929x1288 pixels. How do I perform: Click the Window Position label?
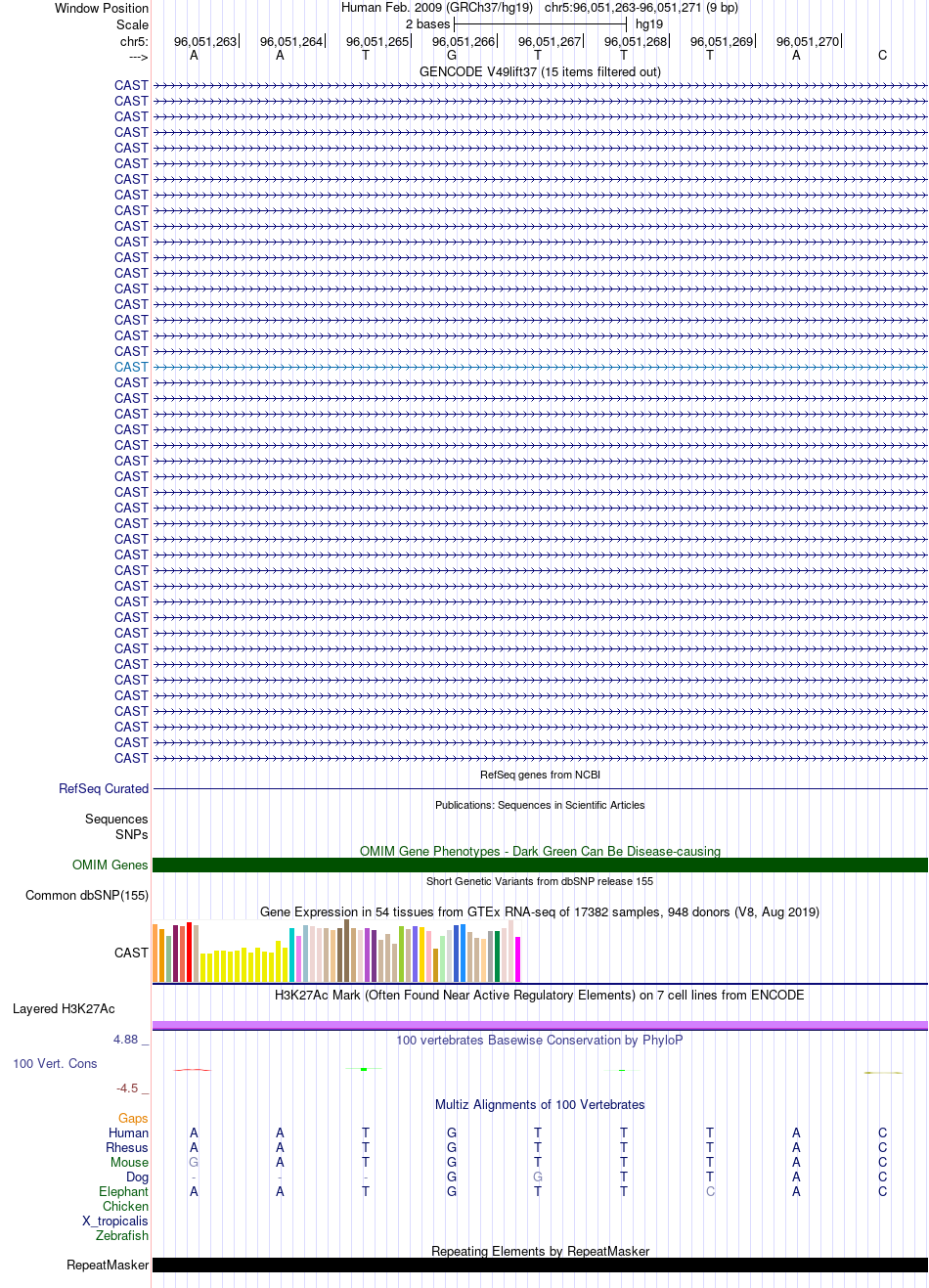click(102, 8)
